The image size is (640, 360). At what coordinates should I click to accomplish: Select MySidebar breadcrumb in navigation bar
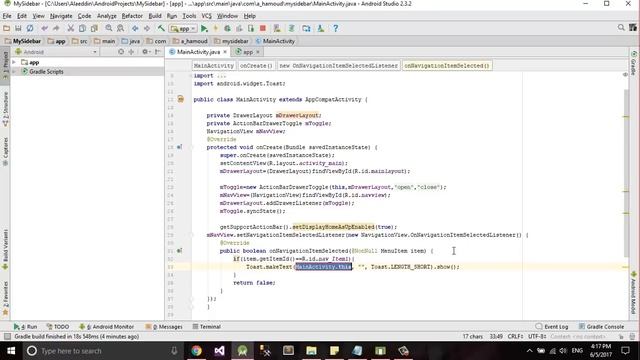(23, 41)
